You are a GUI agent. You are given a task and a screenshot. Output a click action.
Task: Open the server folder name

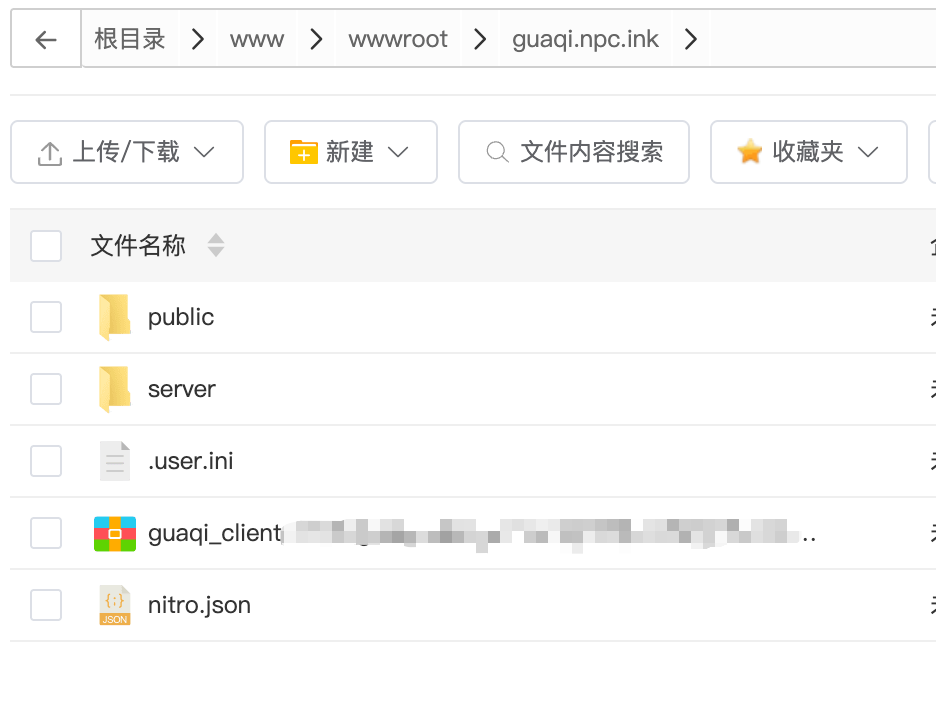[181, 389]
